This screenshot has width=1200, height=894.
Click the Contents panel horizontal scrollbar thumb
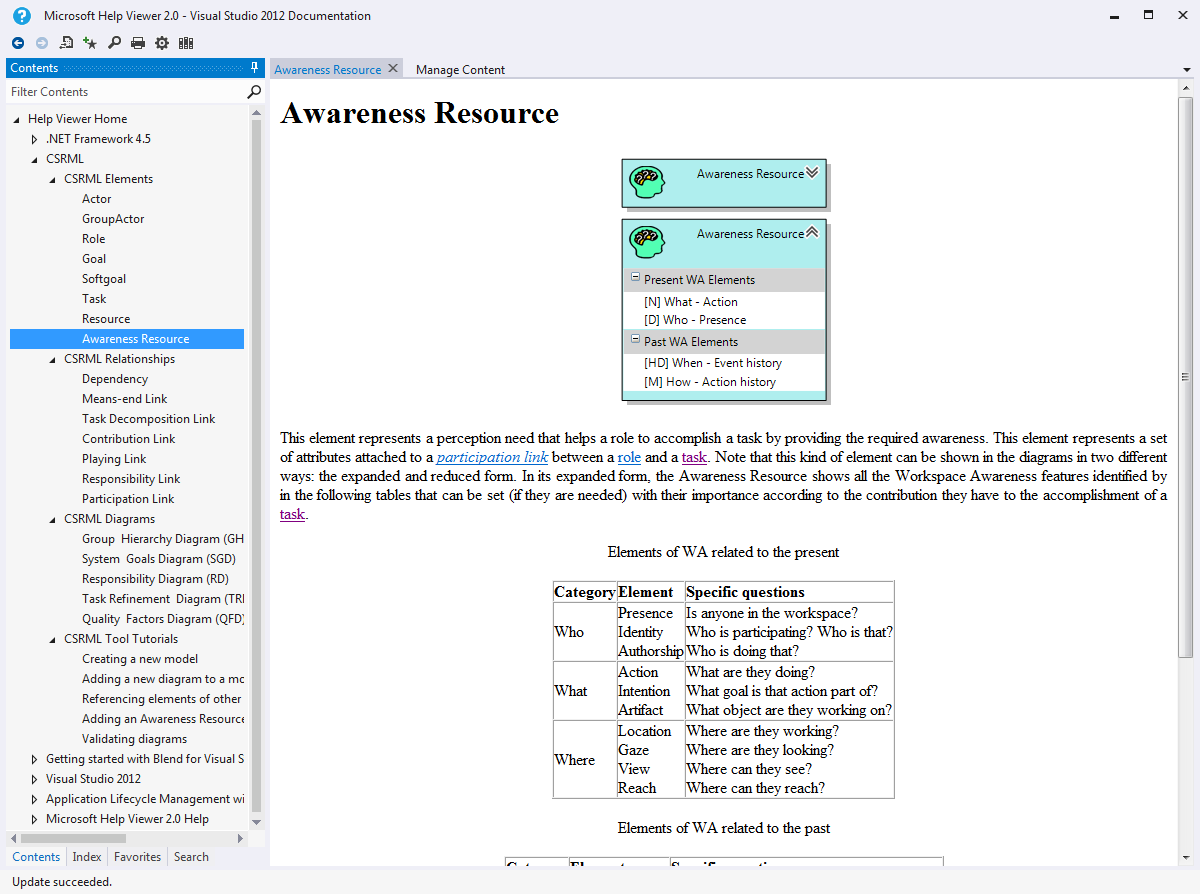pyautogui.click(x=72, y=838)
